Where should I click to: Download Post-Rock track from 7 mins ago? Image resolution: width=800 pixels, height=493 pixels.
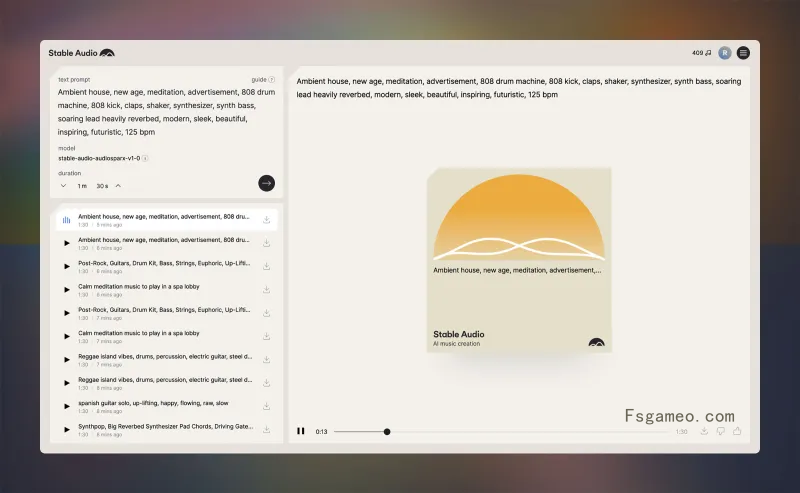[x=266, y=313]
